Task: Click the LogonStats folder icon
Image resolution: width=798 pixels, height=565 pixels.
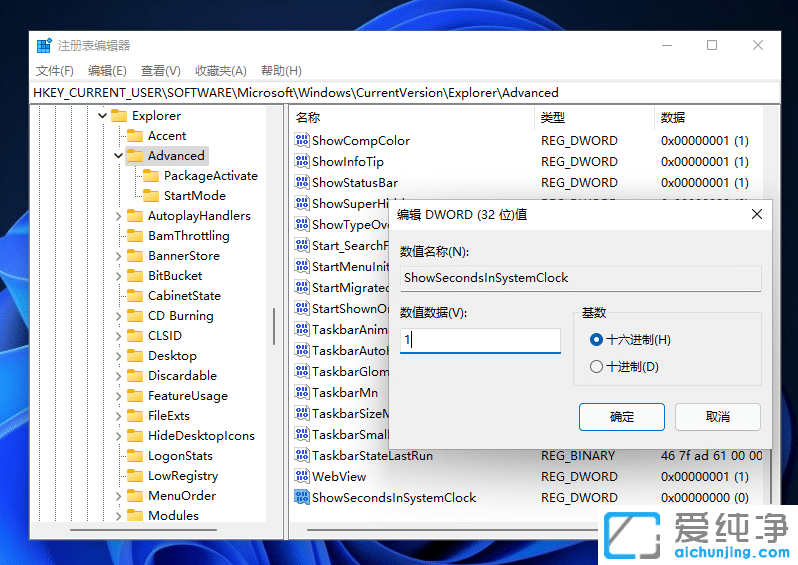Action: pos(135,456)
